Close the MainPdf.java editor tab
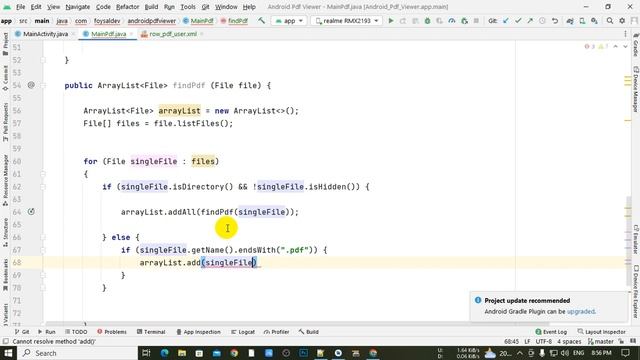 [131, 34]
